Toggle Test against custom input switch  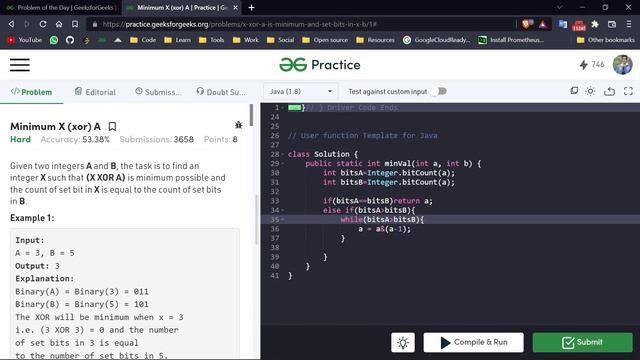pos(439,91)
